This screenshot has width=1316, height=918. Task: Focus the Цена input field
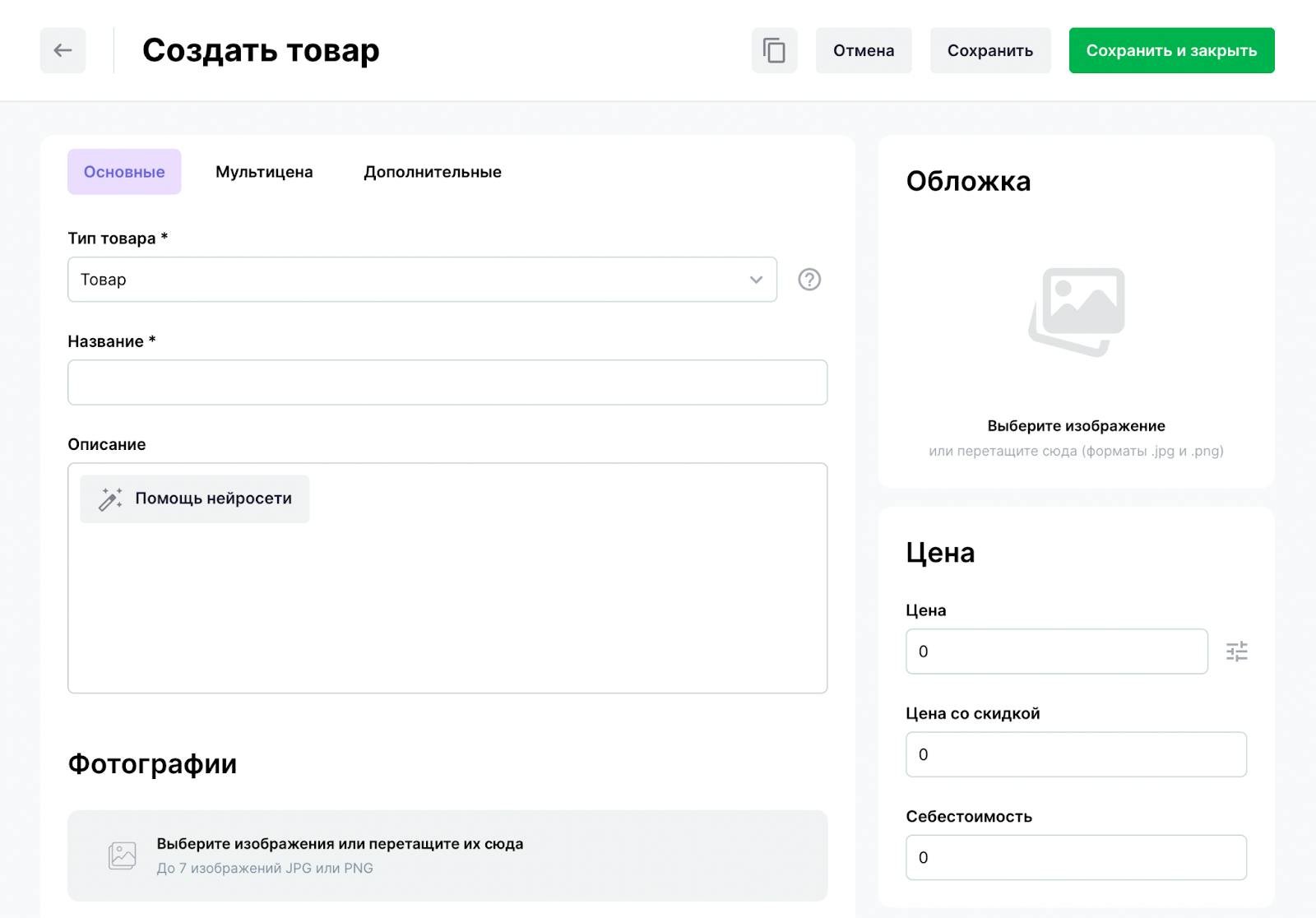pos(1057,651)
